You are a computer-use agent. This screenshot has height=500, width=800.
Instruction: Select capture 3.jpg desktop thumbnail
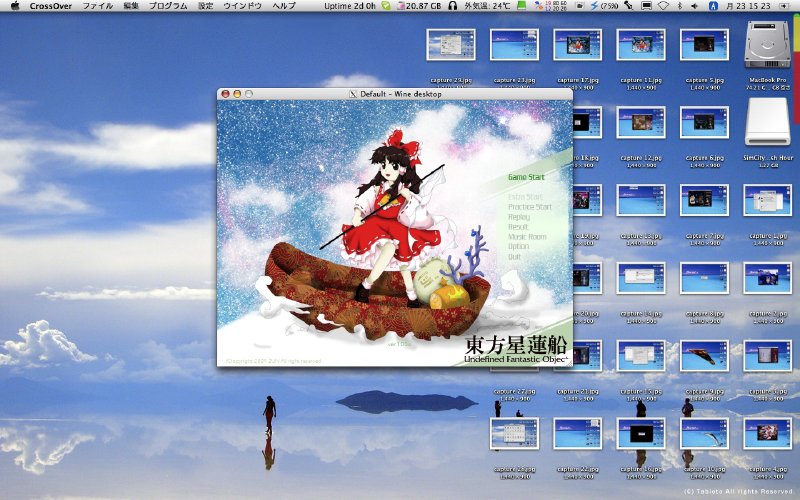click(767, 356)
